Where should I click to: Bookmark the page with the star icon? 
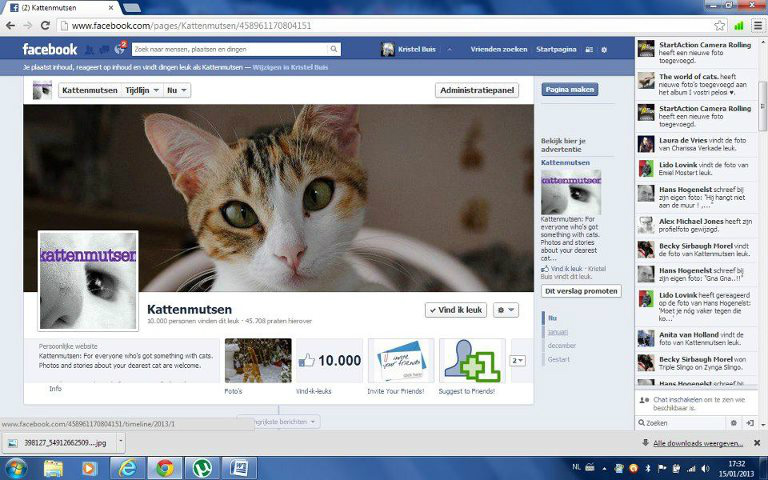pos(719,25)
